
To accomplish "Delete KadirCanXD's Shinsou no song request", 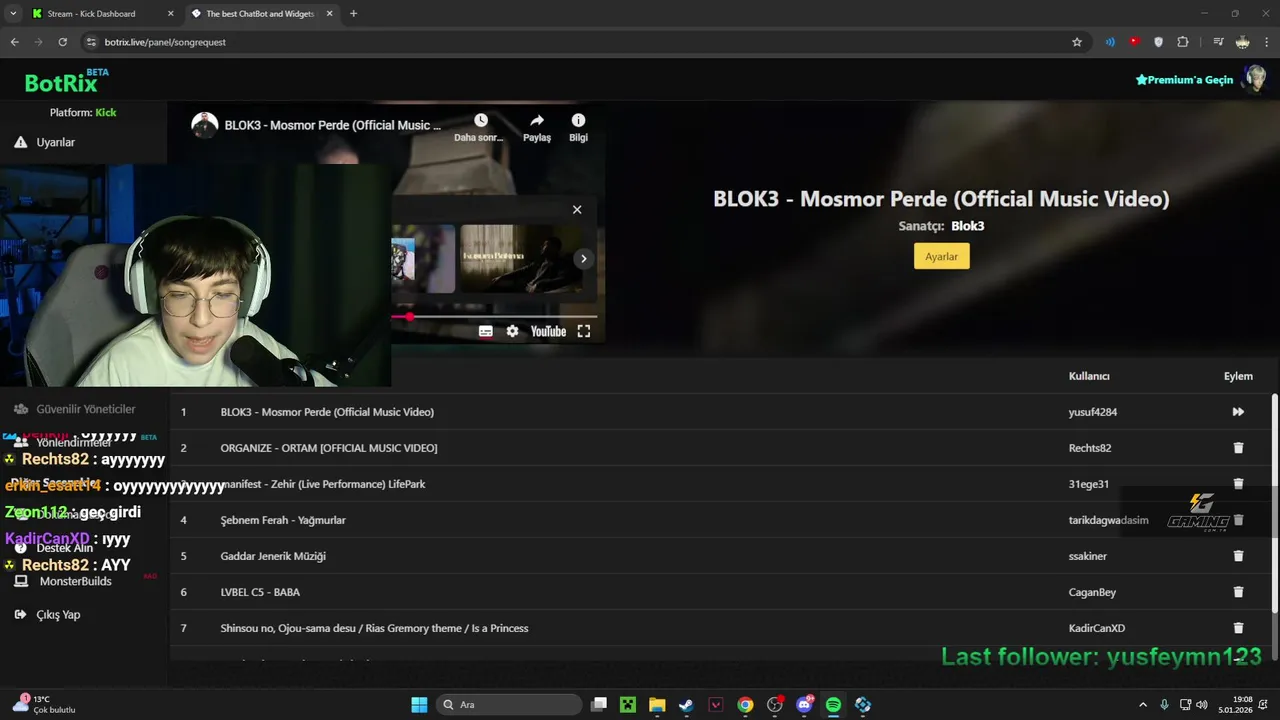I will pos(1238,628).
